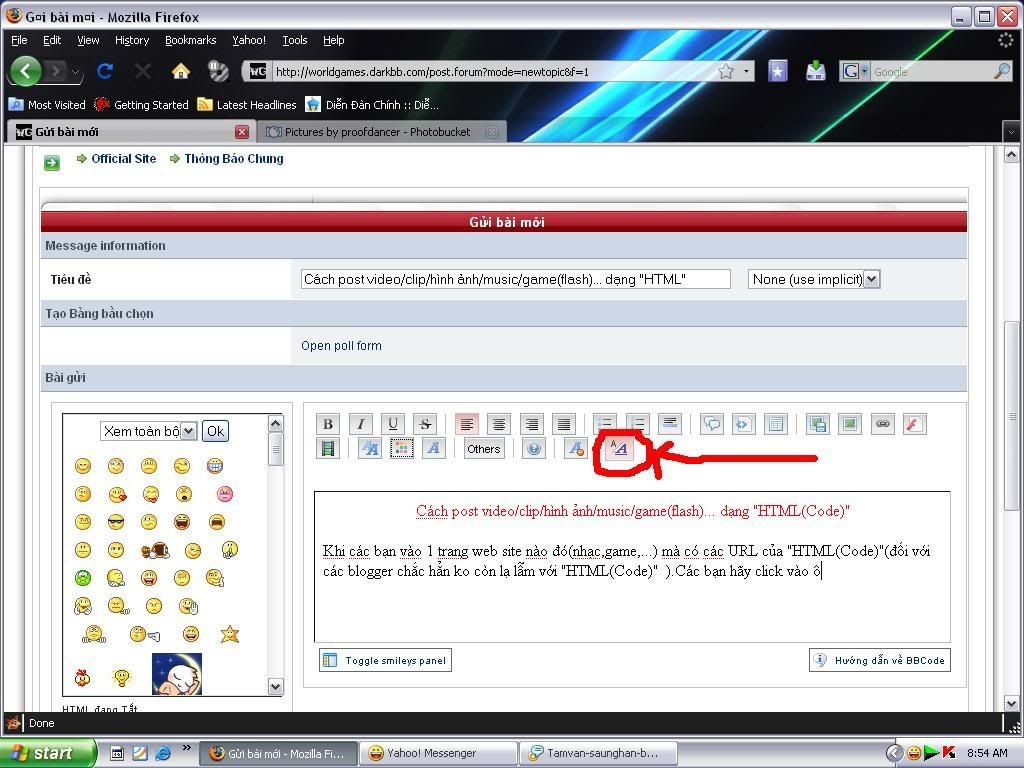The width and height of the screenshot is (1024, 768).
Task: Open the address bar history dropdown arrow
Action: [746, 72]
